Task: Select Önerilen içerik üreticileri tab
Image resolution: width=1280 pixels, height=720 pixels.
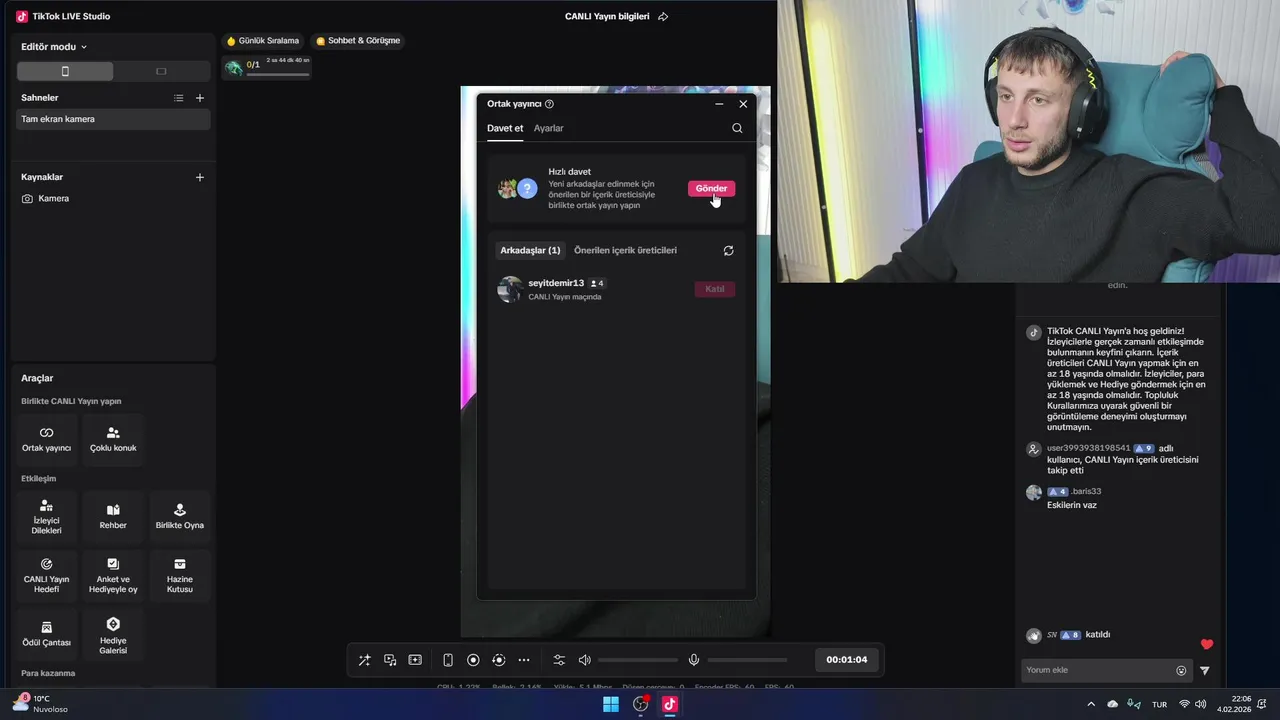Action: pos(625,250)
